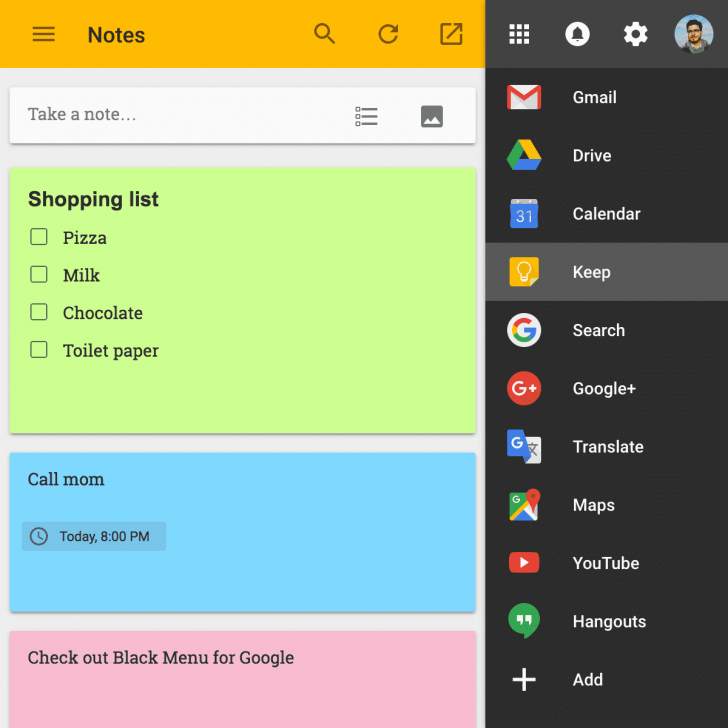Click the Add label in the menu
728x728 pixels.
588,680
